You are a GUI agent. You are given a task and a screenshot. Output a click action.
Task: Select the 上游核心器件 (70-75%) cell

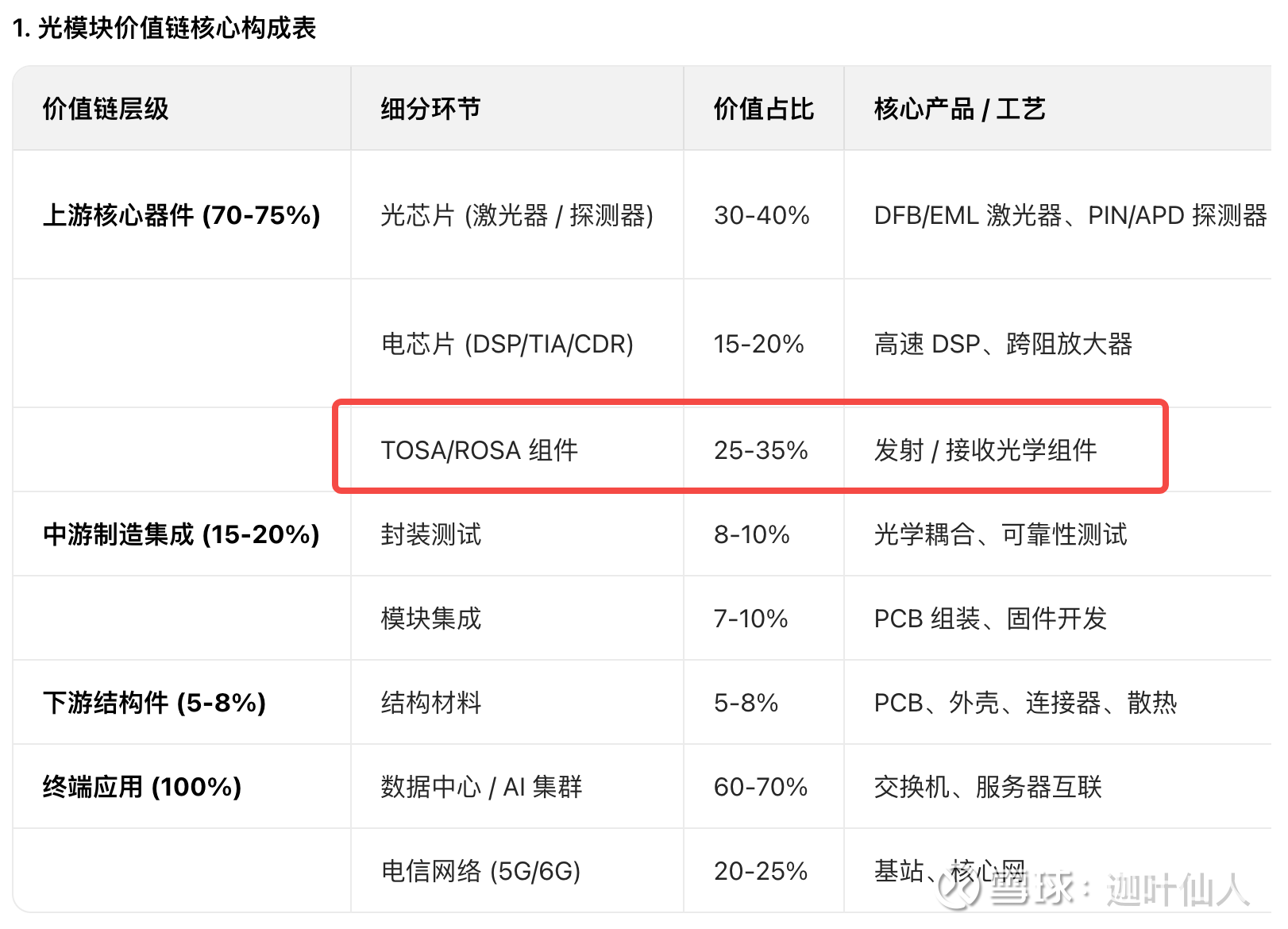coord(181,215)
